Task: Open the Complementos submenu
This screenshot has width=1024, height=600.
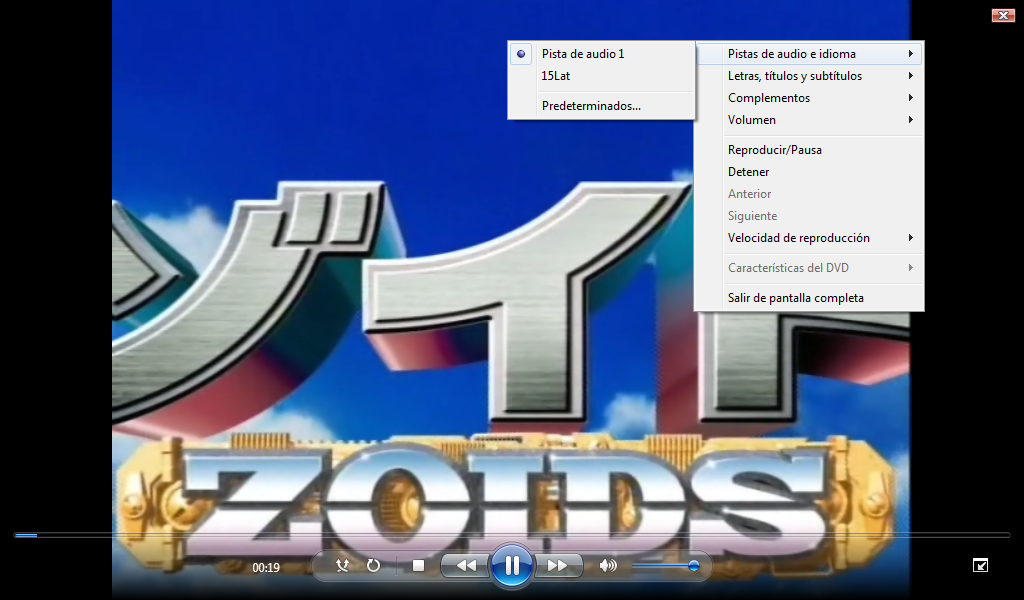Action: [809, 98]
